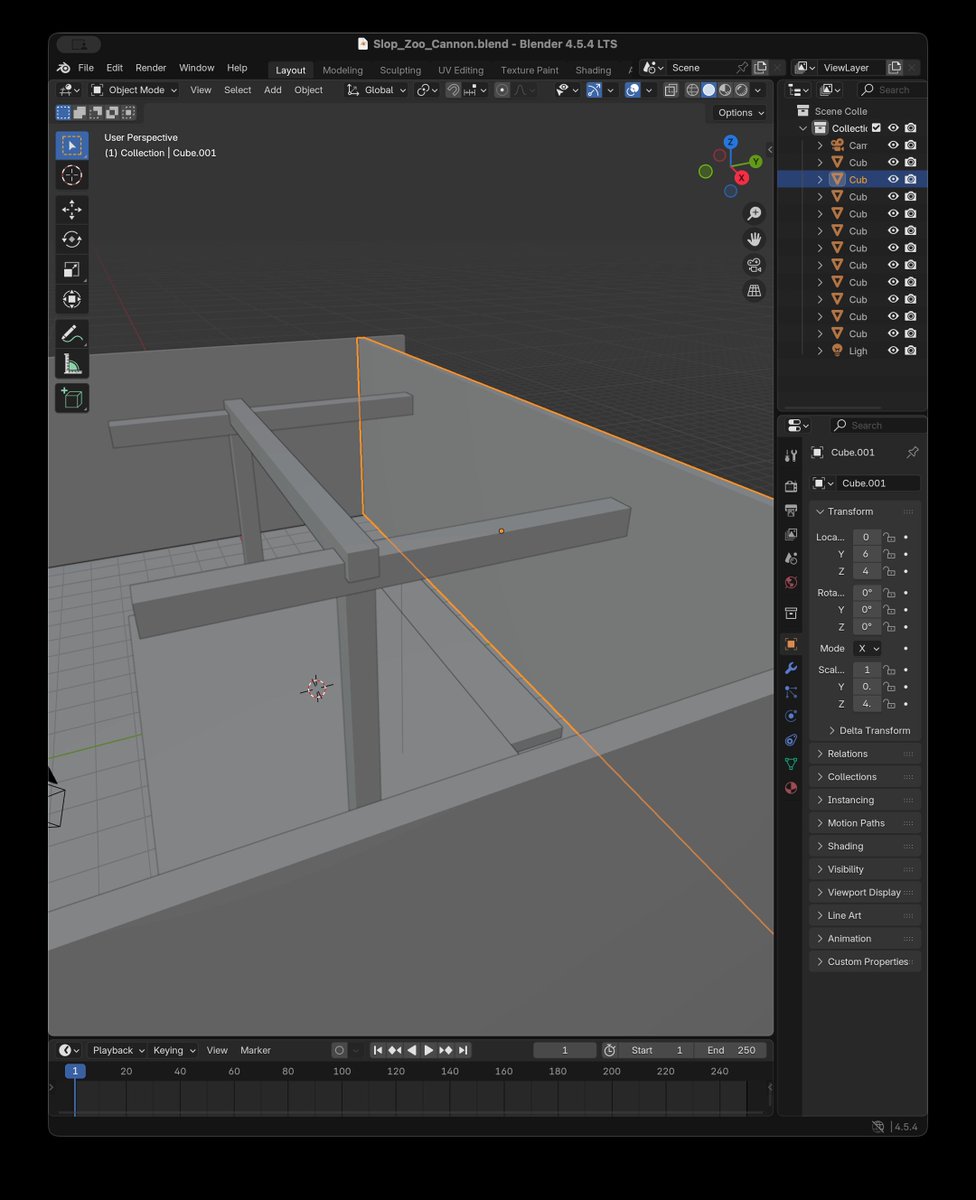
Task: Open the Render properties tab
Action: coord(791,486)
